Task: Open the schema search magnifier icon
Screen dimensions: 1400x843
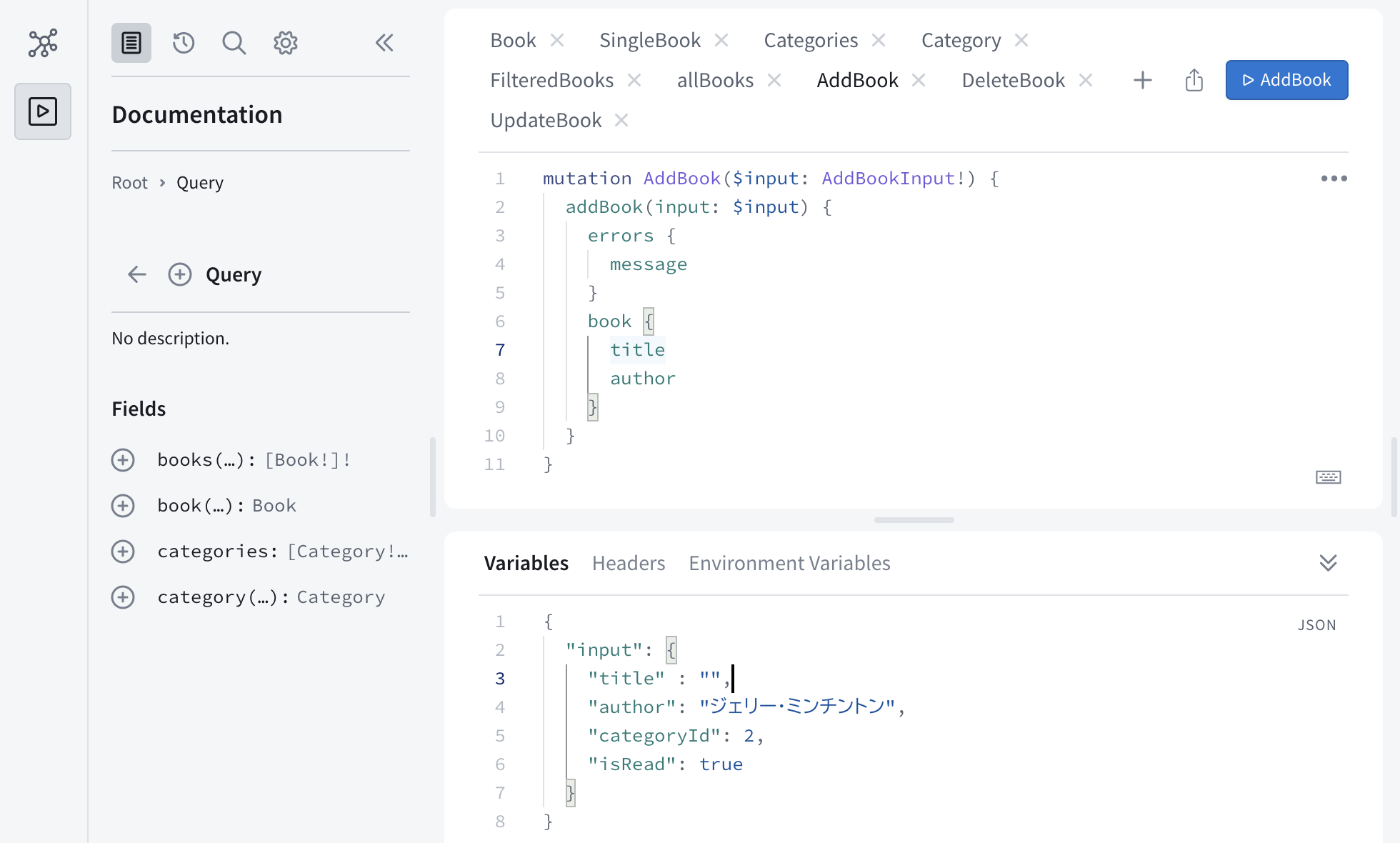Action: pos(234,43)
